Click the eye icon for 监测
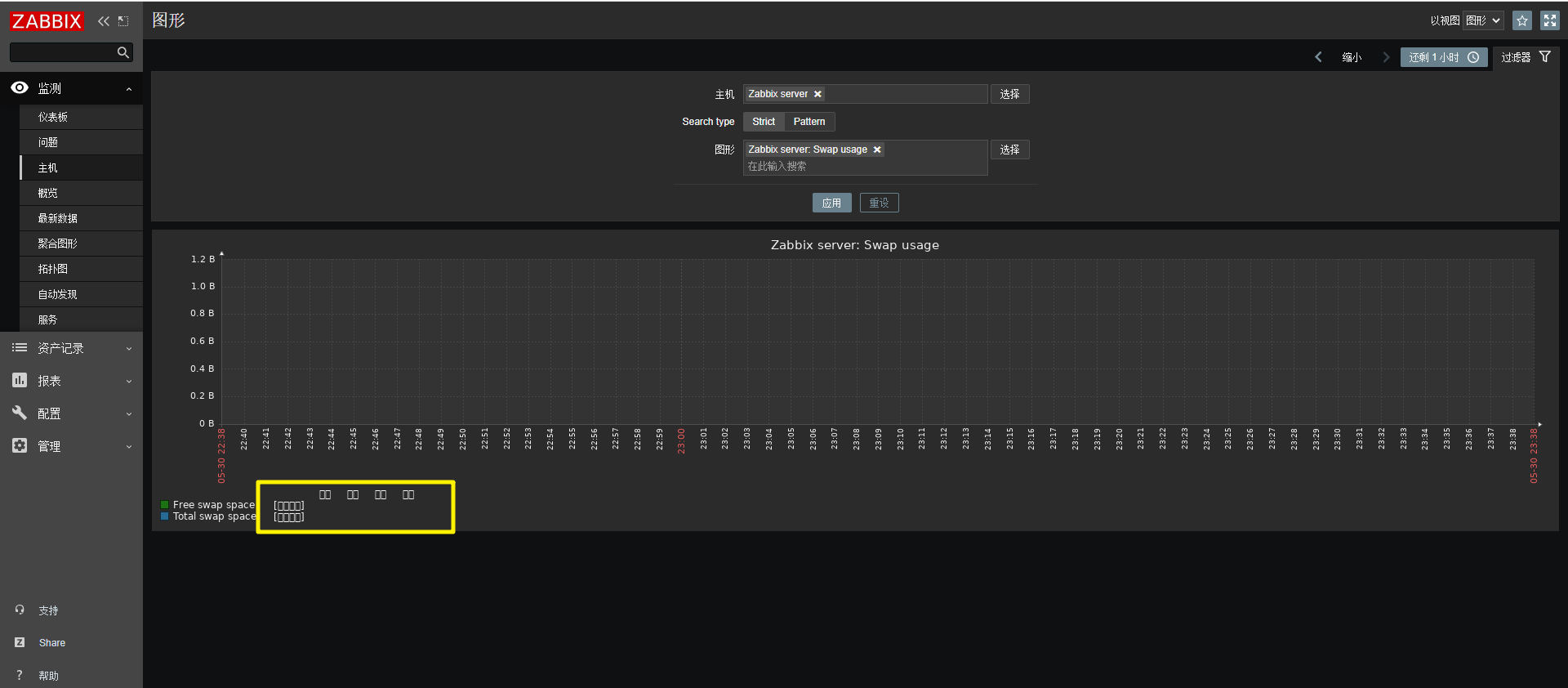Screen dimensions: 1568x688 (x=20, y=87)
